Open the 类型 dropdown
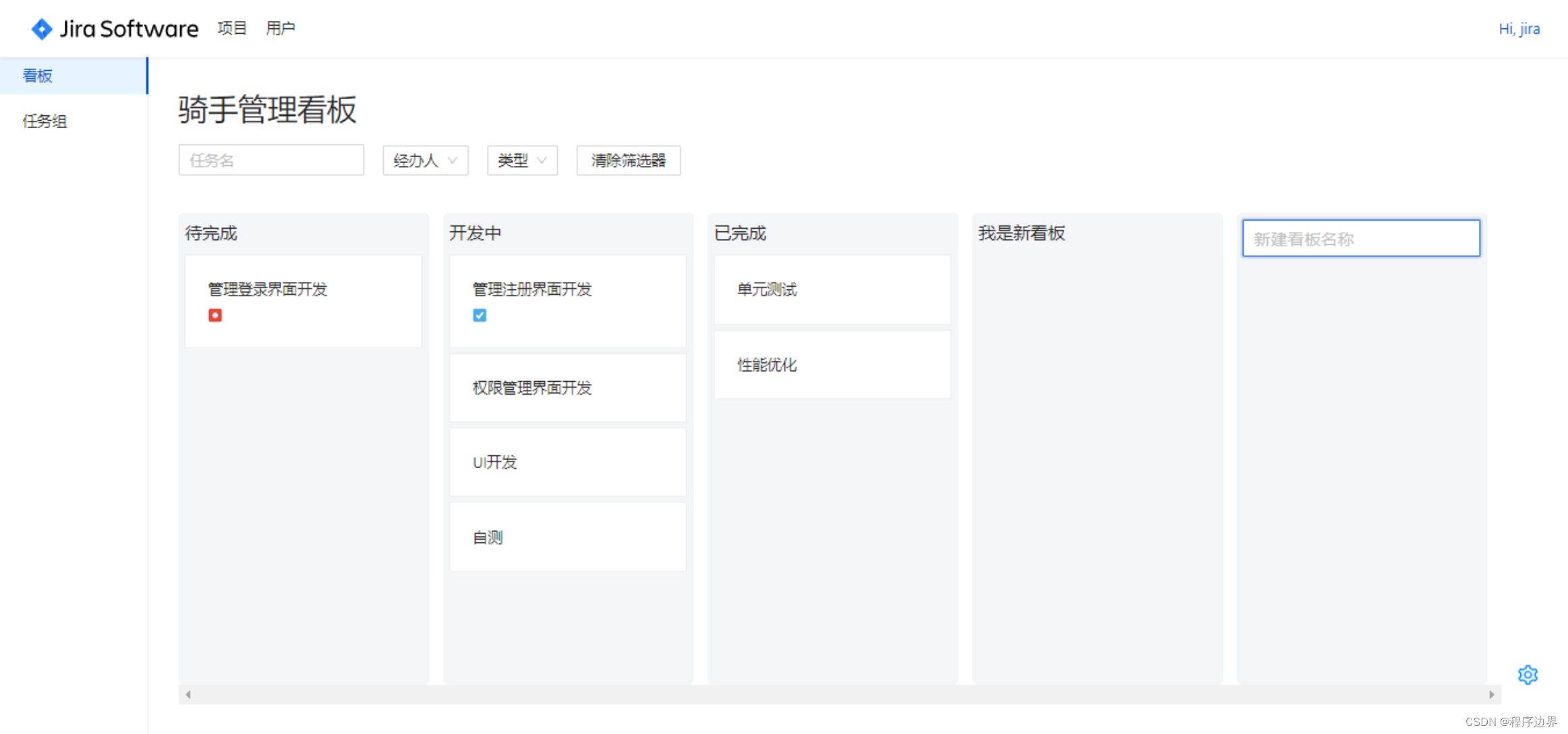 (x=523, y=161)
